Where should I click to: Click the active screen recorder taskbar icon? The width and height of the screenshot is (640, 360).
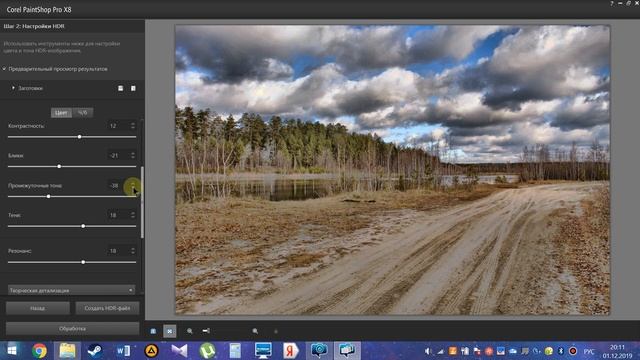point(347,351)
